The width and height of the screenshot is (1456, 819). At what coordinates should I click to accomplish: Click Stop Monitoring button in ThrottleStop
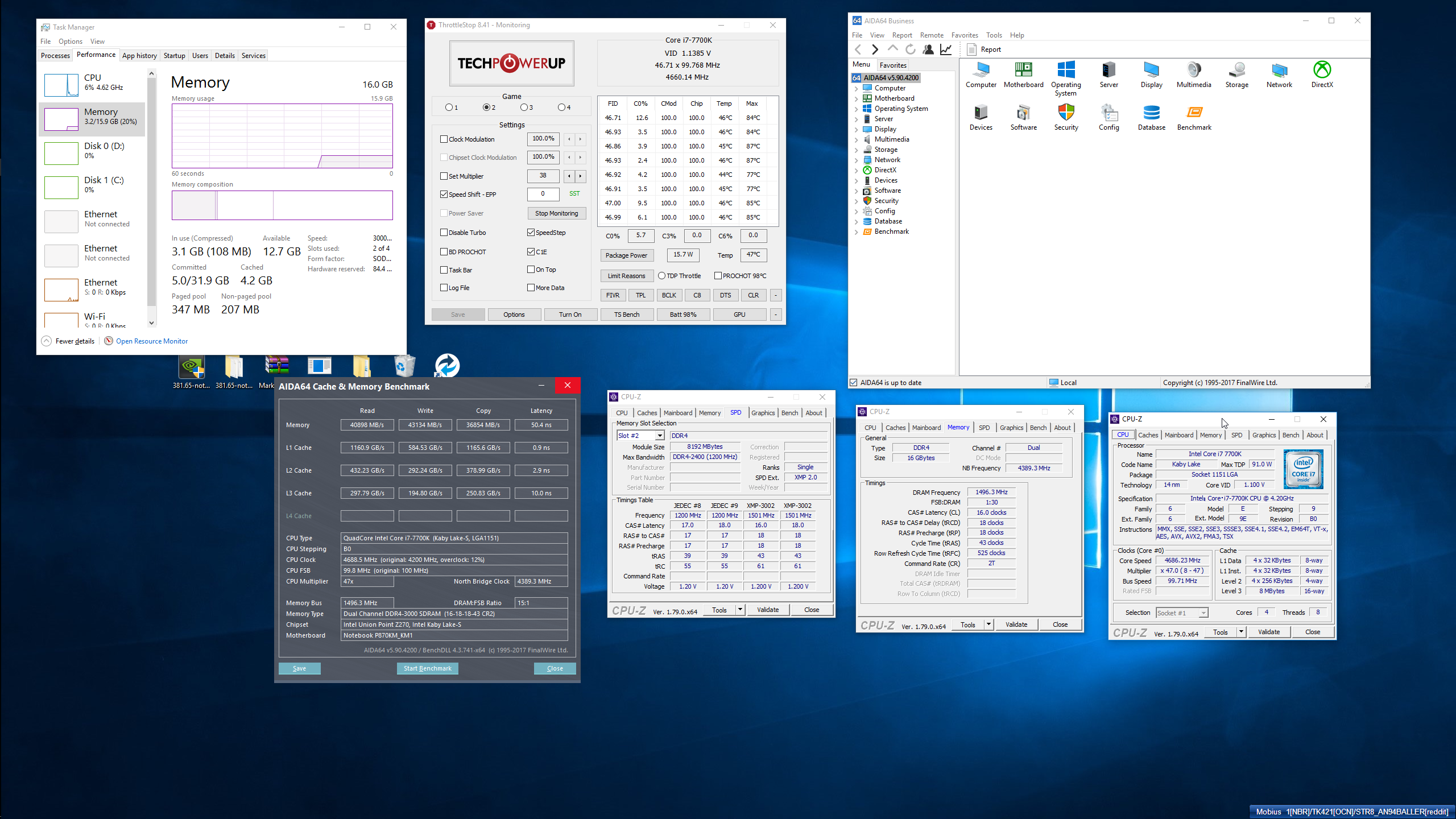pyautogui.click(x=556, y=213)
